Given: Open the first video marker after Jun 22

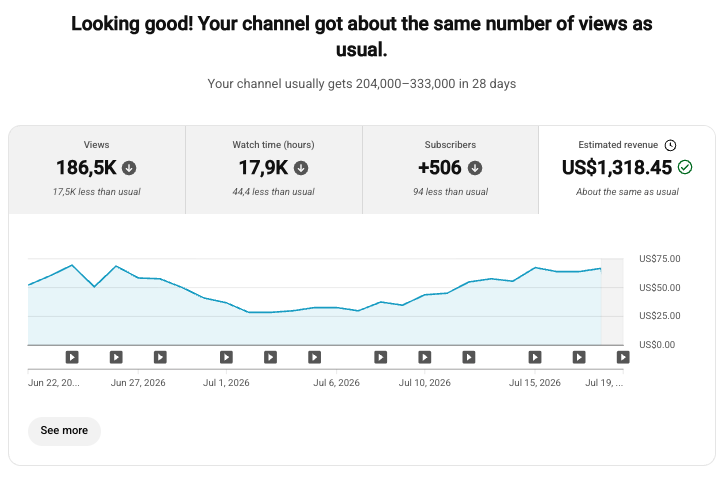Looking at the screenshot, I should 72,357.
